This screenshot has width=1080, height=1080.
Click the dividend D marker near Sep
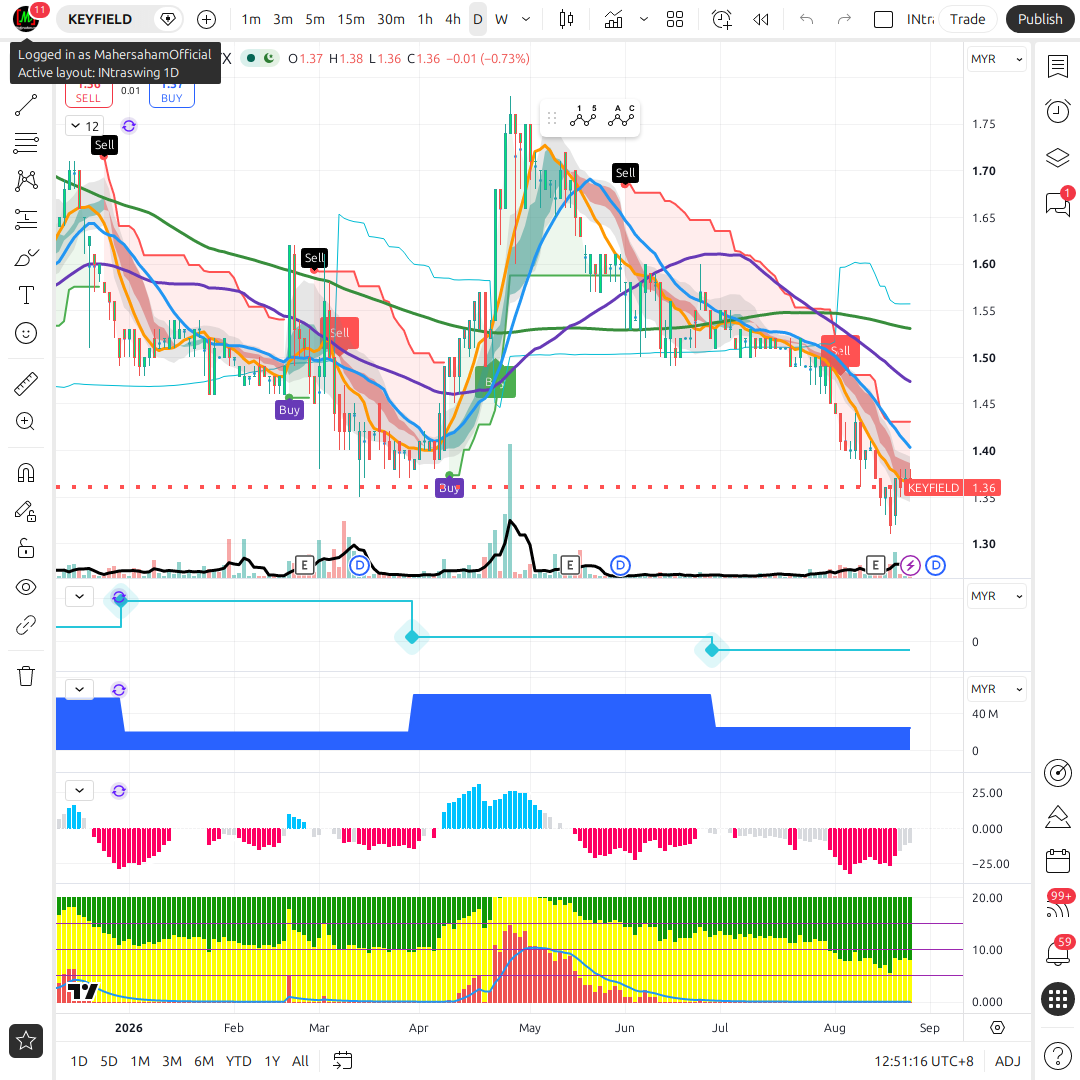pyautogui.click(x=935, y=566)
